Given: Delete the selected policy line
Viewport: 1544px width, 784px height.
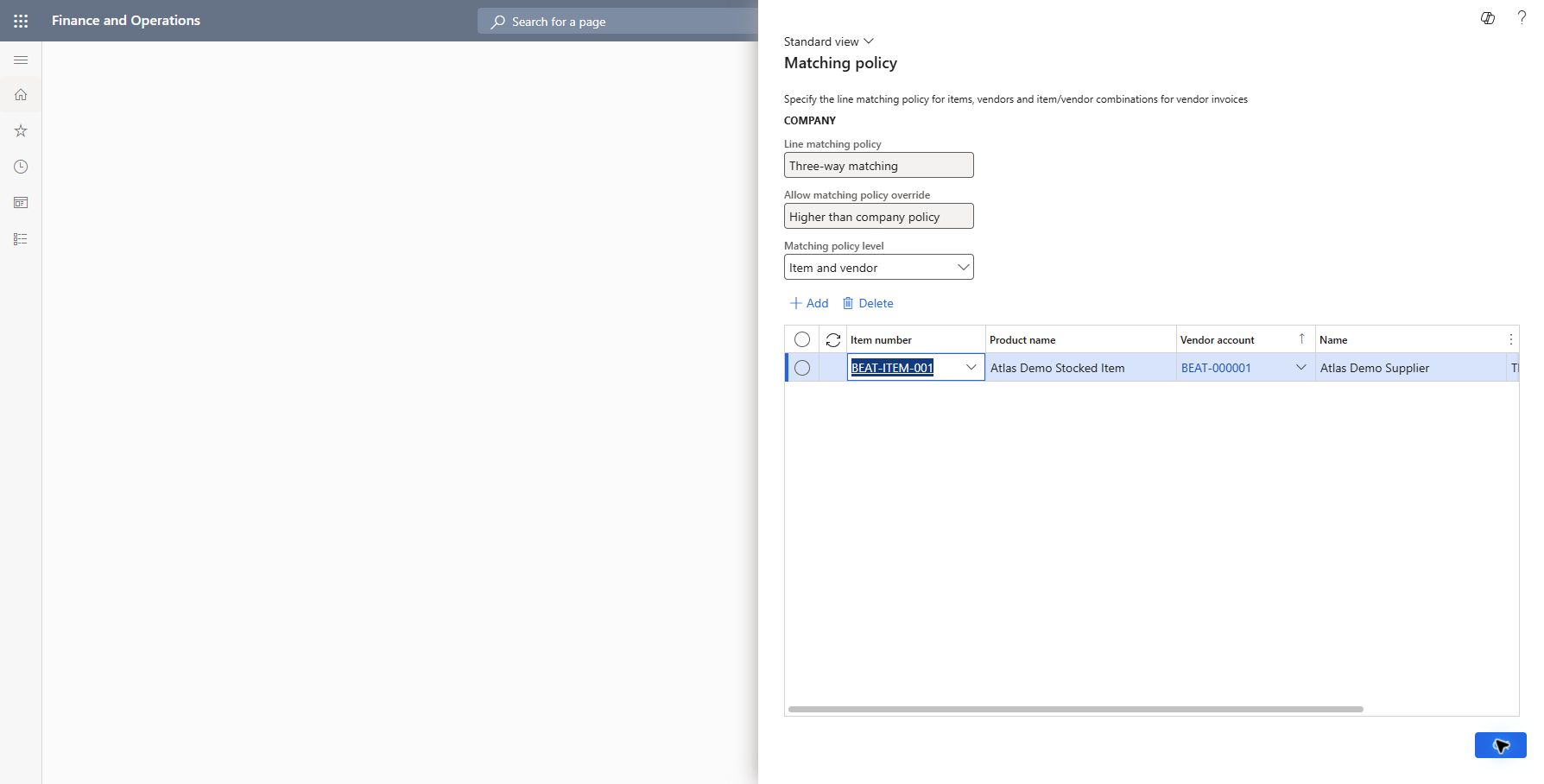Looking at the screenshot, I should (x=868, y=303).
